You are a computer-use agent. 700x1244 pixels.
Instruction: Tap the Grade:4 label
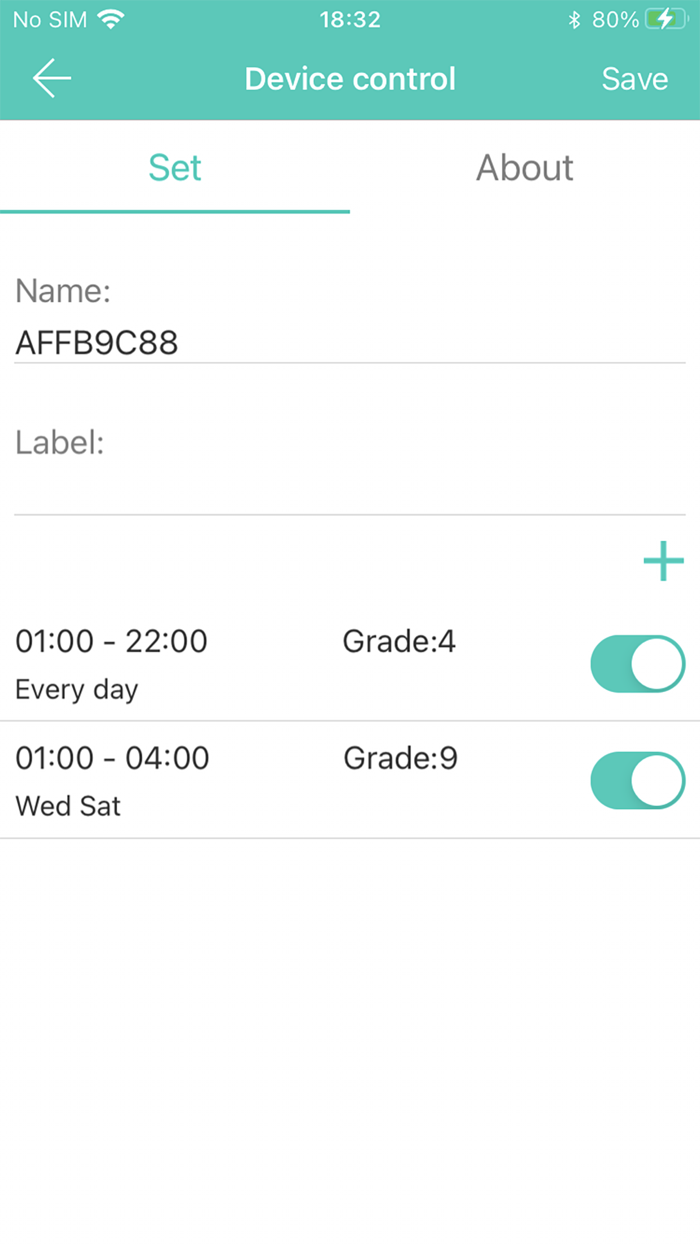pyautogui.click(x=399, y=641)
